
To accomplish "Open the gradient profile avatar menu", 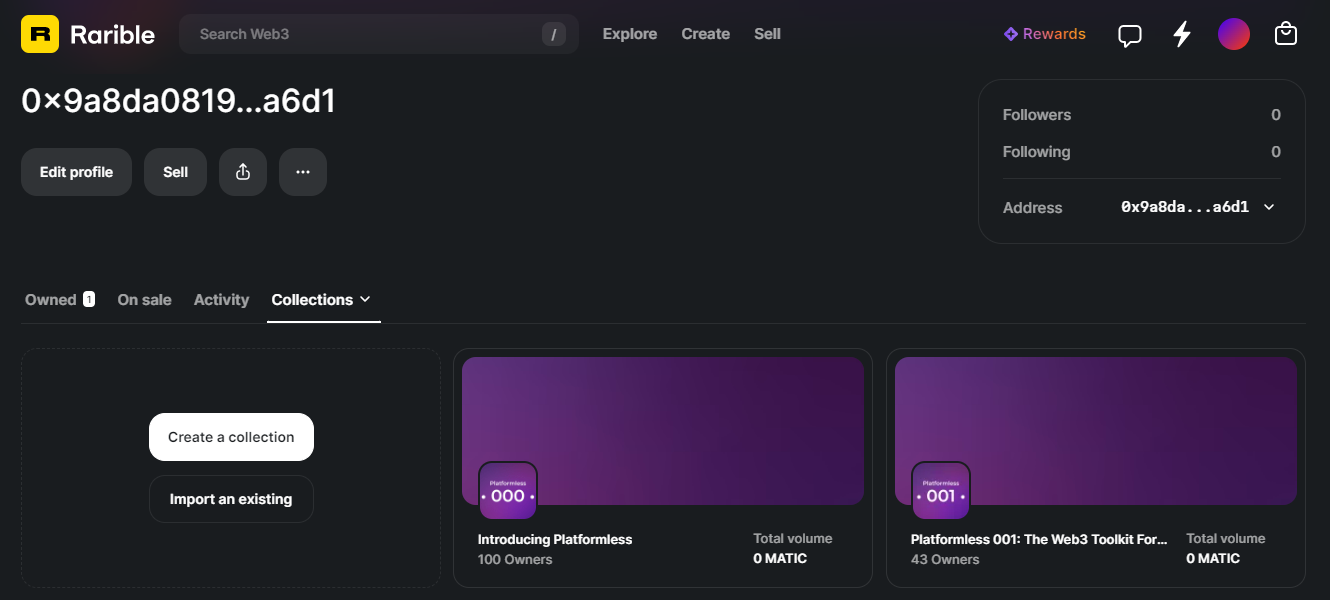I will [1234, 34].
